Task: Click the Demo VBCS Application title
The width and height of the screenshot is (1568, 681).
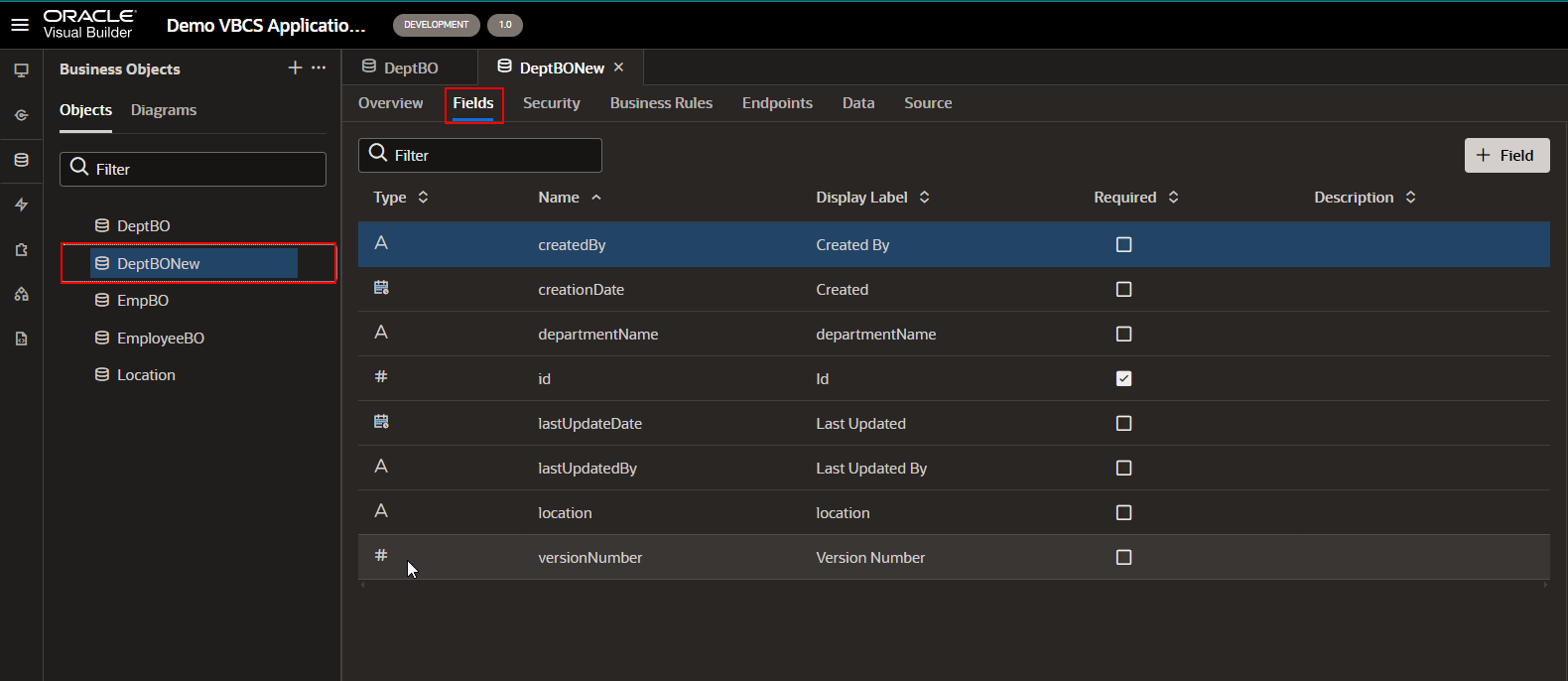Action: (266, 26)
